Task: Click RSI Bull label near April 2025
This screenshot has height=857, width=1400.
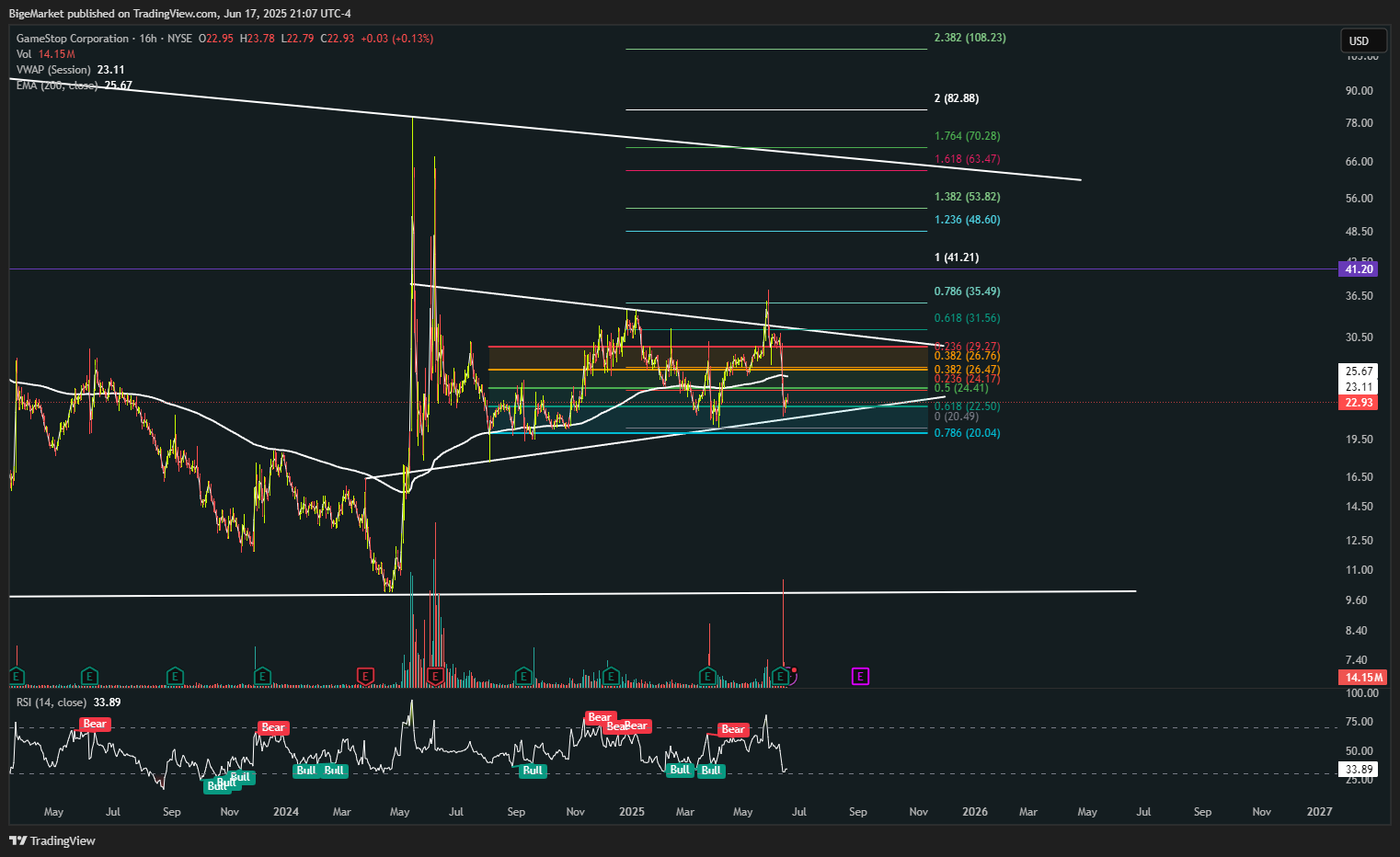Action: pos(711,771)
